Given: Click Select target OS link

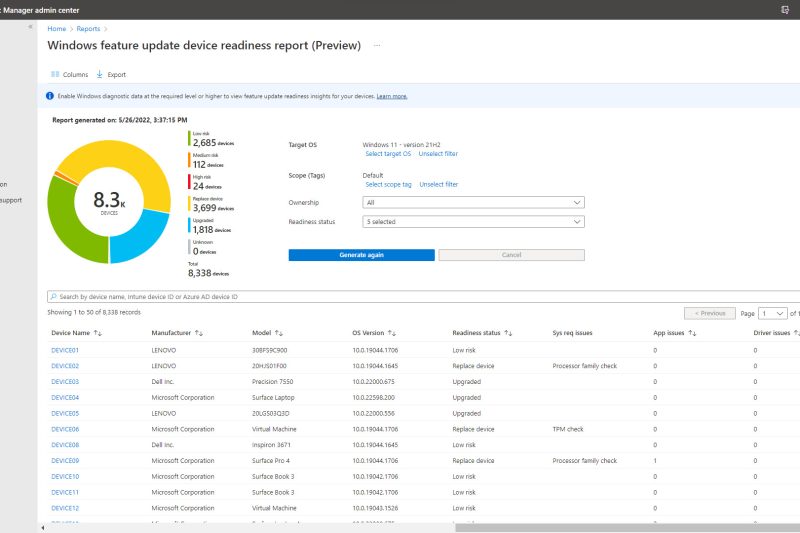Looking at the screenshot, I should point(388,154).
